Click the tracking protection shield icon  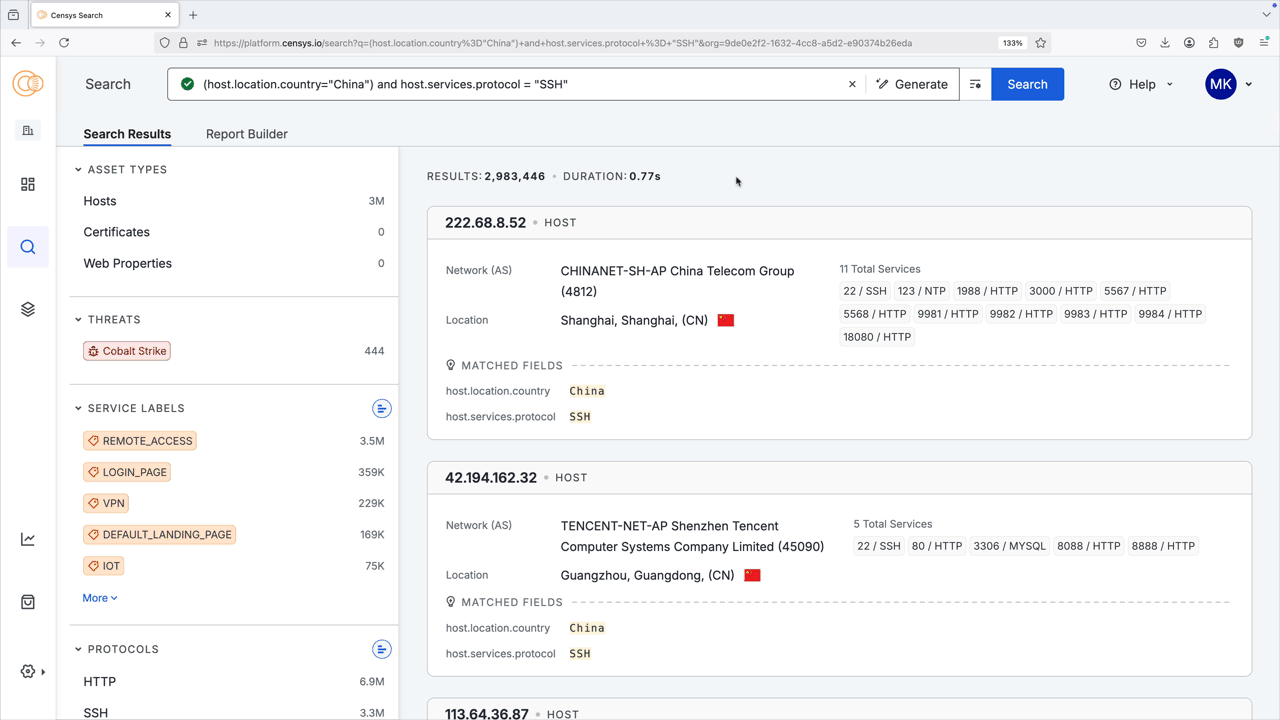click(x=164, y=43)
